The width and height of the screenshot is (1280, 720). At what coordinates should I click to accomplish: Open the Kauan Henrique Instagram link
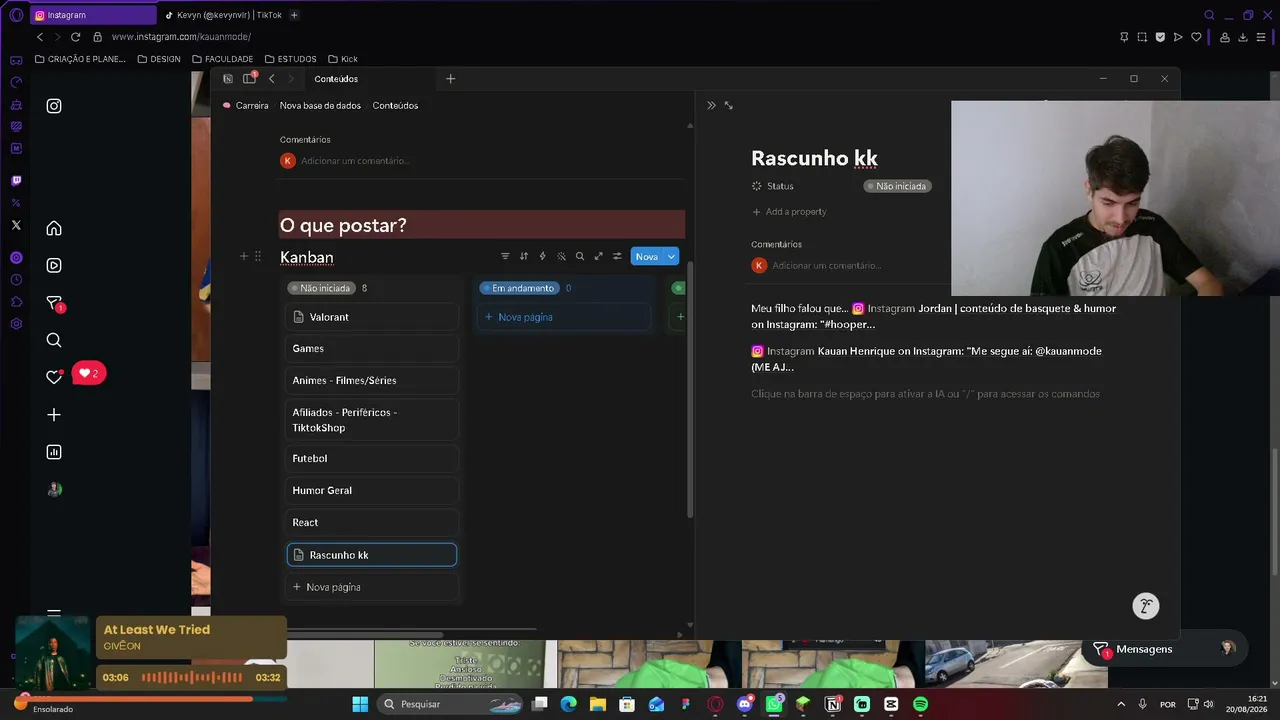[x=926, y=359]
